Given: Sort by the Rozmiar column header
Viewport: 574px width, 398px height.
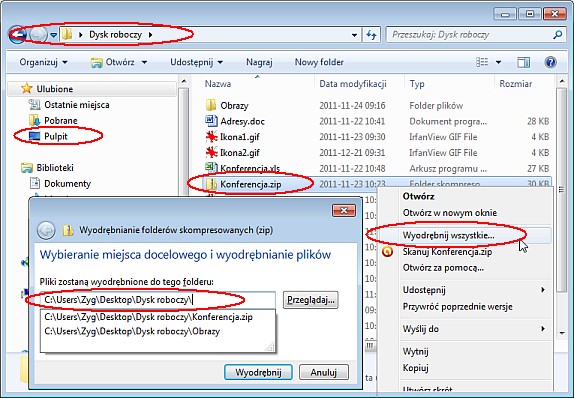Looking at the screenshot, I should tap(515, 84).
